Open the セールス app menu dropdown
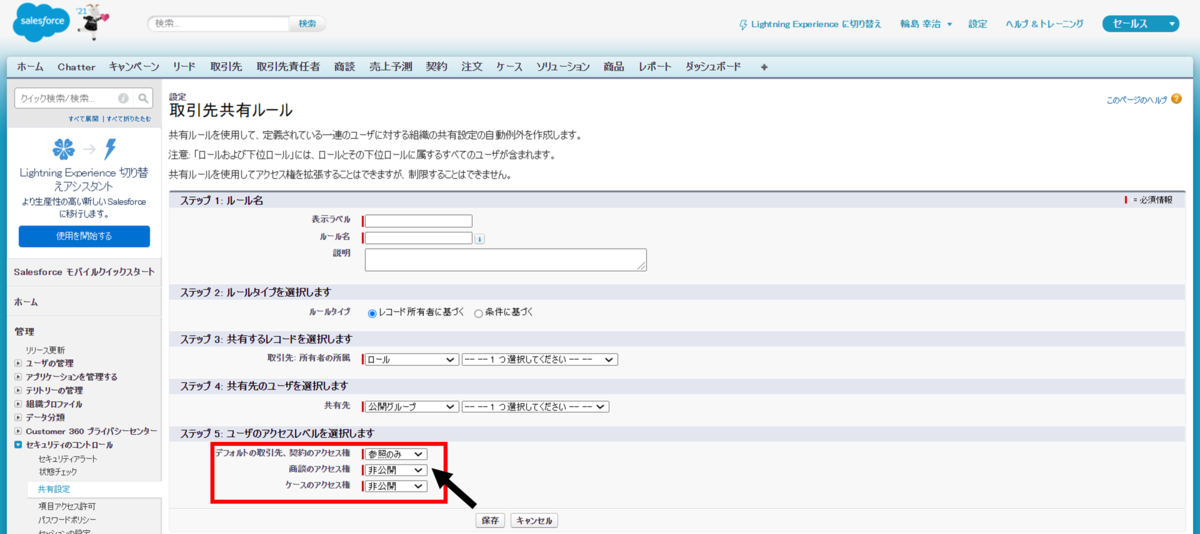Image resolution: width=1200 pixels, height=534 pixels. pos(1141,23)
